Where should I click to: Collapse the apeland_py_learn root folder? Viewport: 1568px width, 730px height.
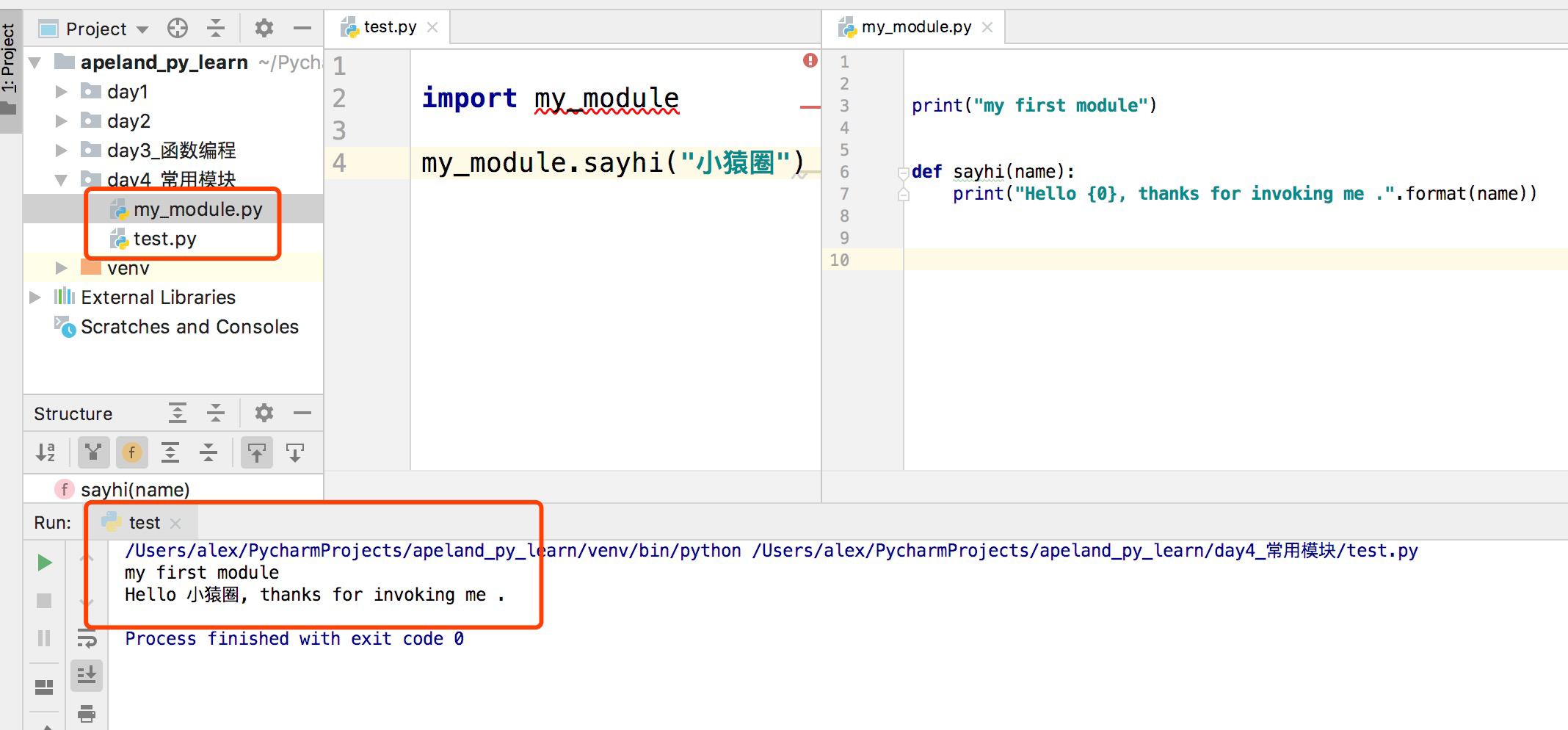pyautogui.click(x=35, y=62)
